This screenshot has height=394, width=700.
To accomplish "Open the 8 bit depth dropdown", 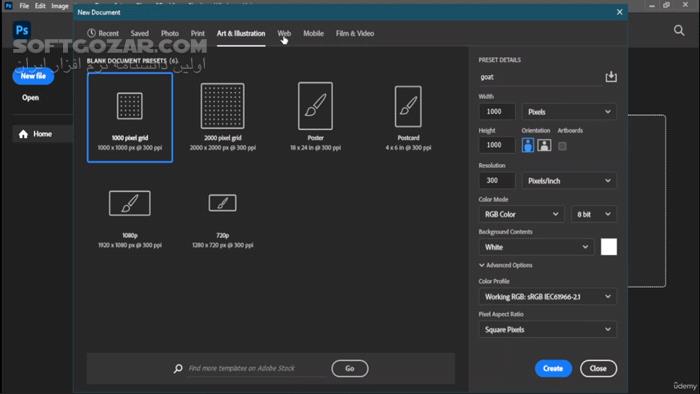I will tap(593, 214).
